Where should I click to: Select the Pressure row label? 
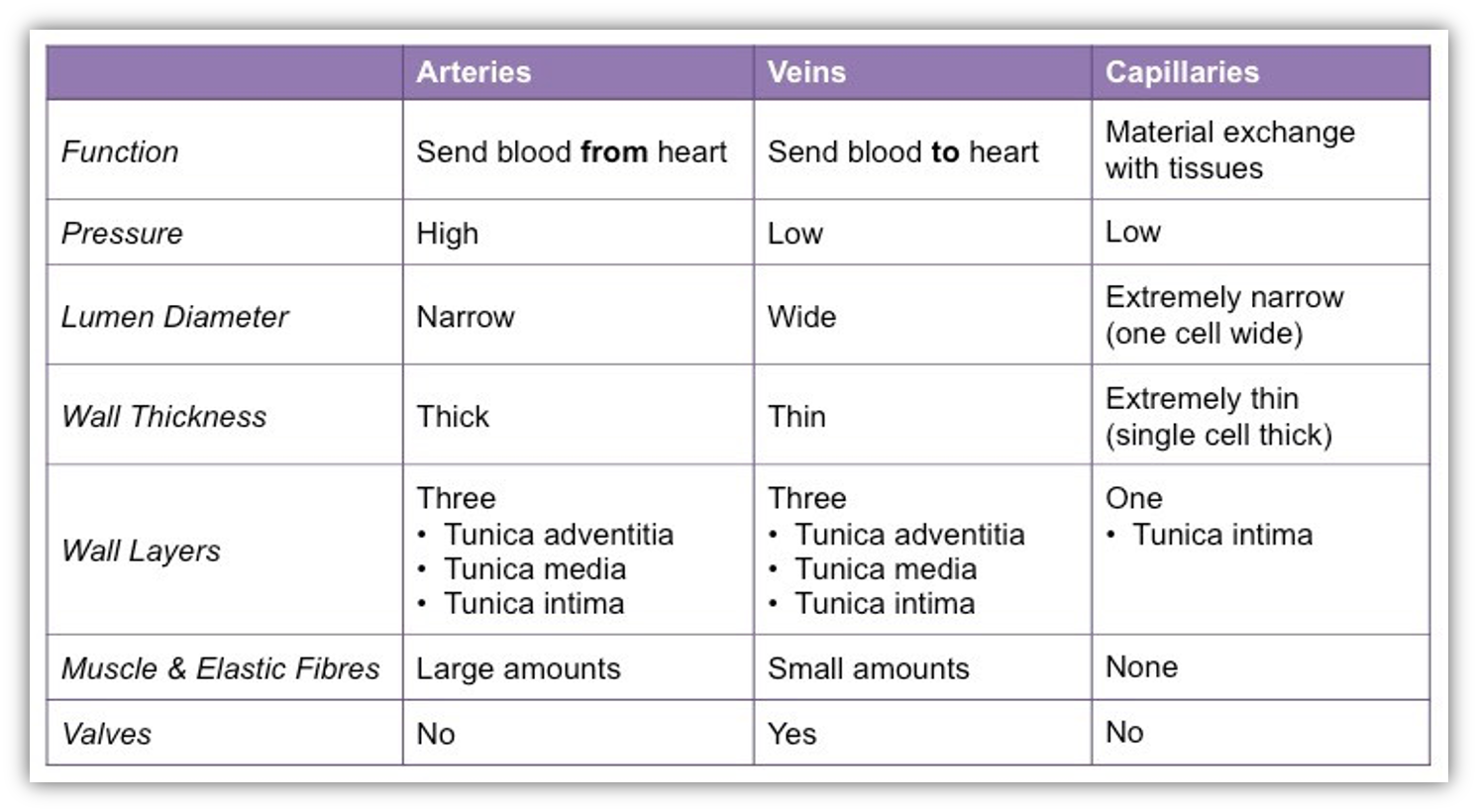(x=122, y=233)
